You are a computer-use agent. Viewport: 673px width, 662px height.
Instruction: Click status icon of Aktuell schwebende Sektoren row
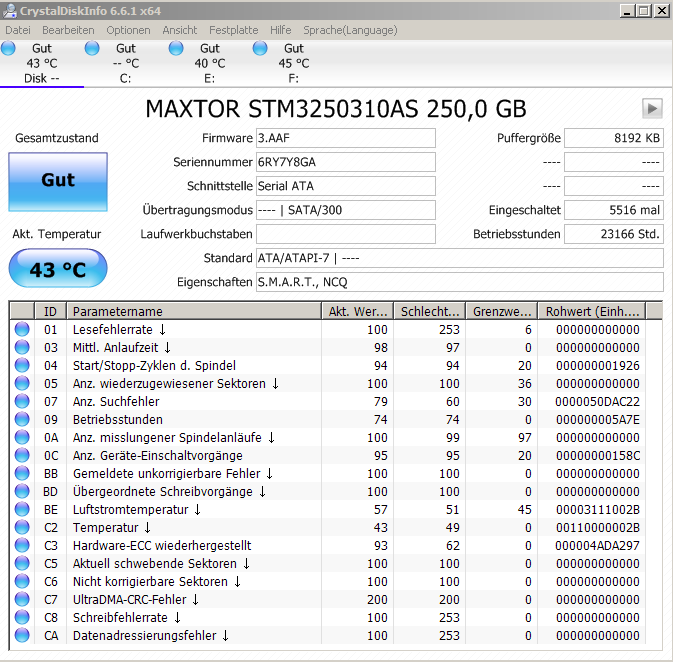coord(22,564)
